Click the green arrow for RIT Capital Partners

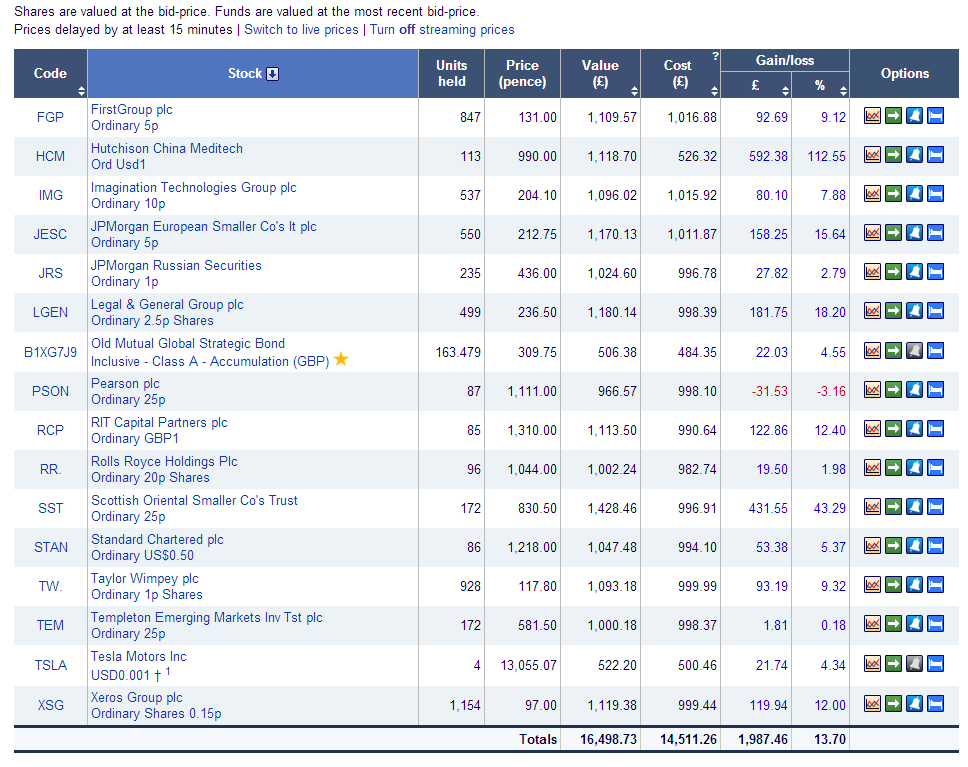tap(893, 429)
